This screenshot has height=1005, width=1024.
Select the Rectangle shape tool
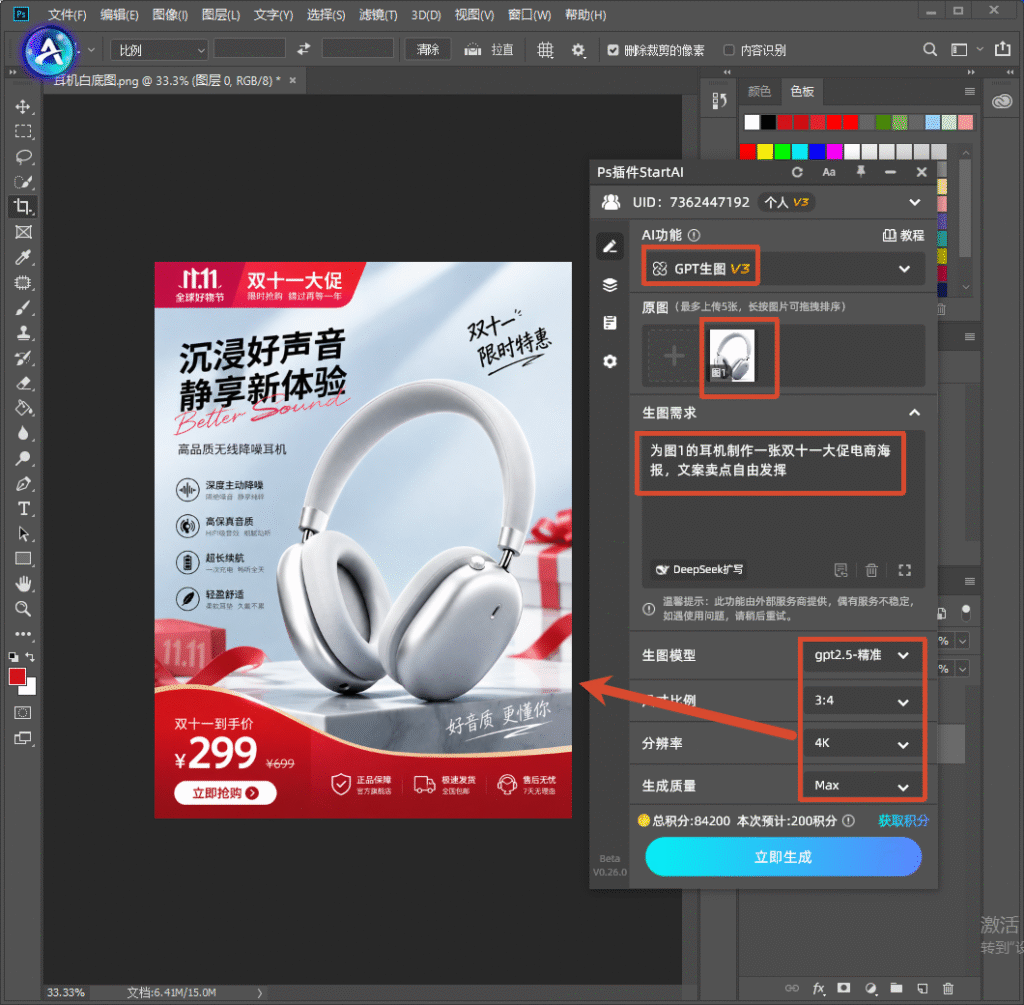[x=23, y=559]
